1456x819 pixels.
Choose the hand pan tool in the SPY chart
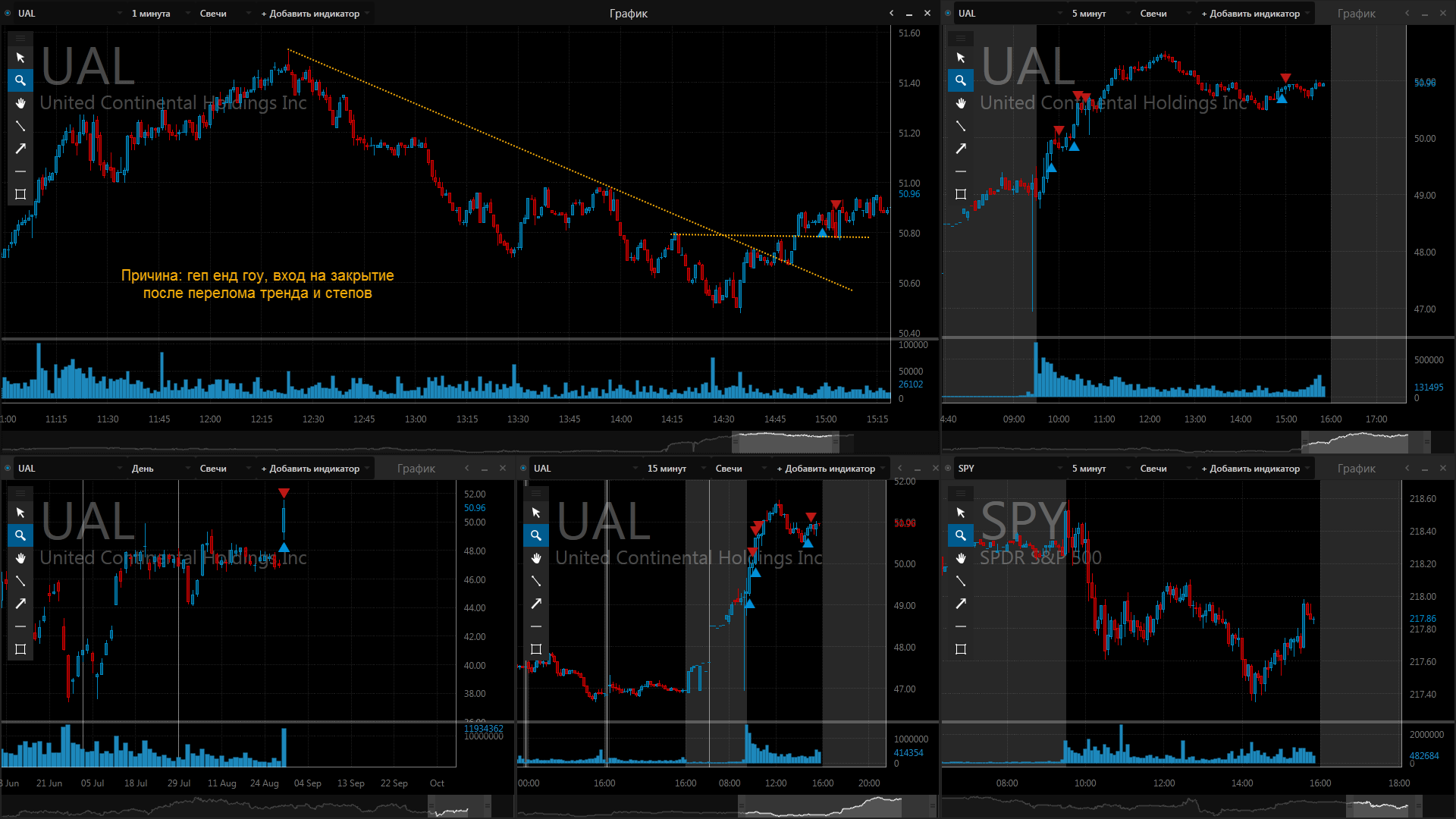point(961,558)
